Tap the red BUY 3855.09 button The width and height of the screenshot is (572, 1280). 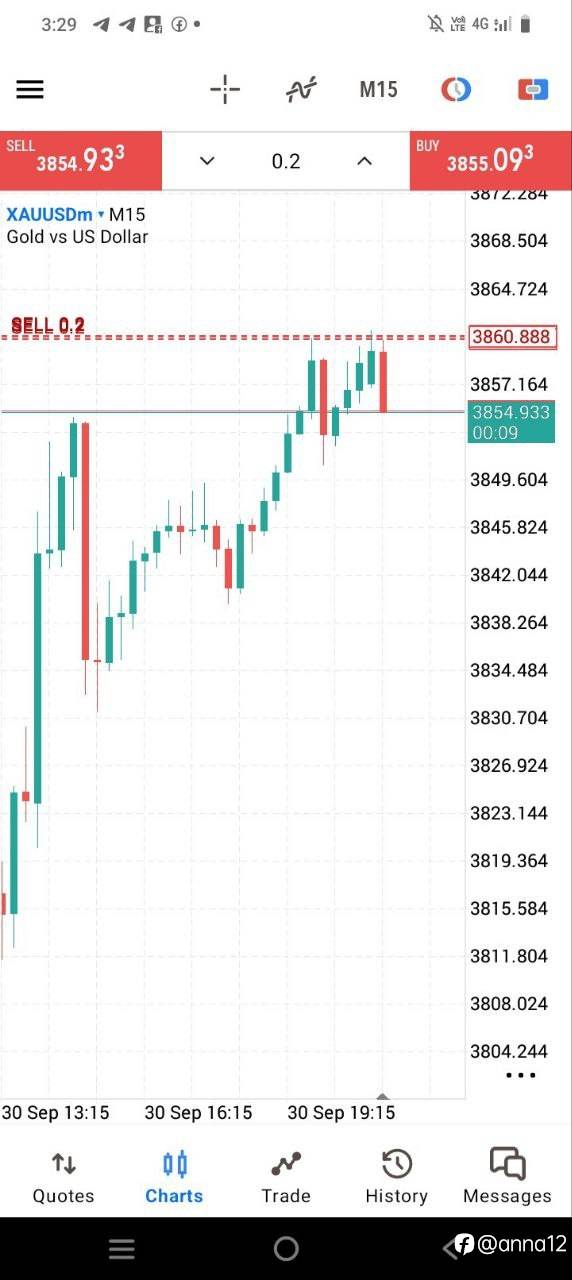(491, 160)
